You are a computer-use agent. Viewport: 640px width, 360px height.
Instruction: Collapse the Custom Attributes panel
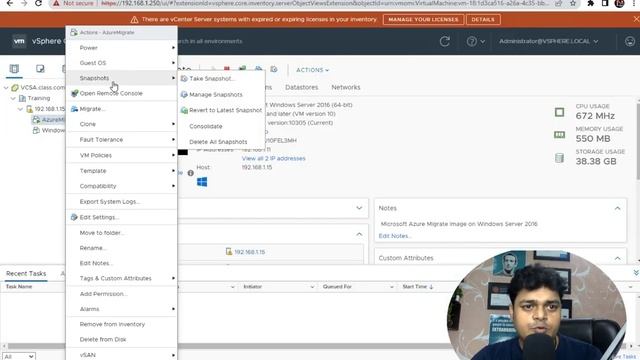click(x=618, y=258)
